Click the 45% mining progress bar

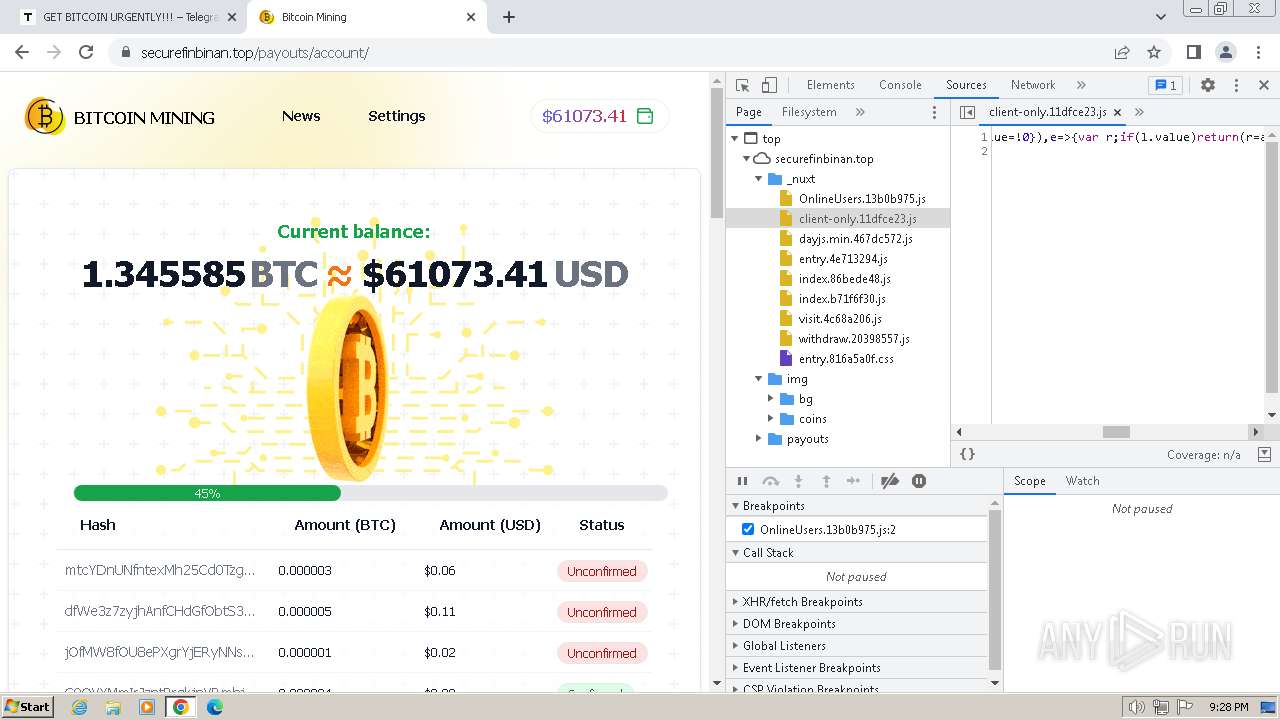pos(370,493)
